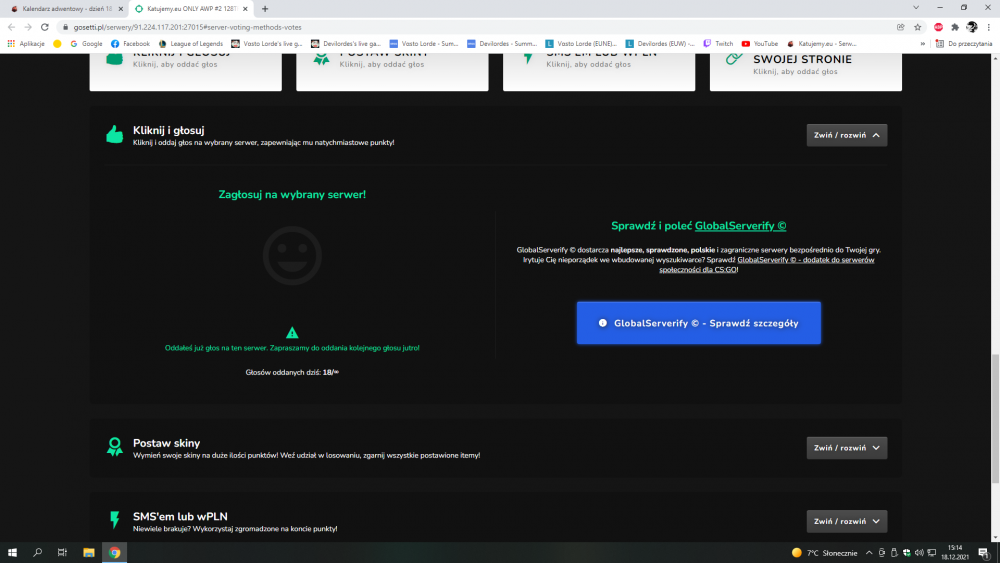
Task: Click the SWOJEJ STRONIE card
Action: (x=805, y=71)
